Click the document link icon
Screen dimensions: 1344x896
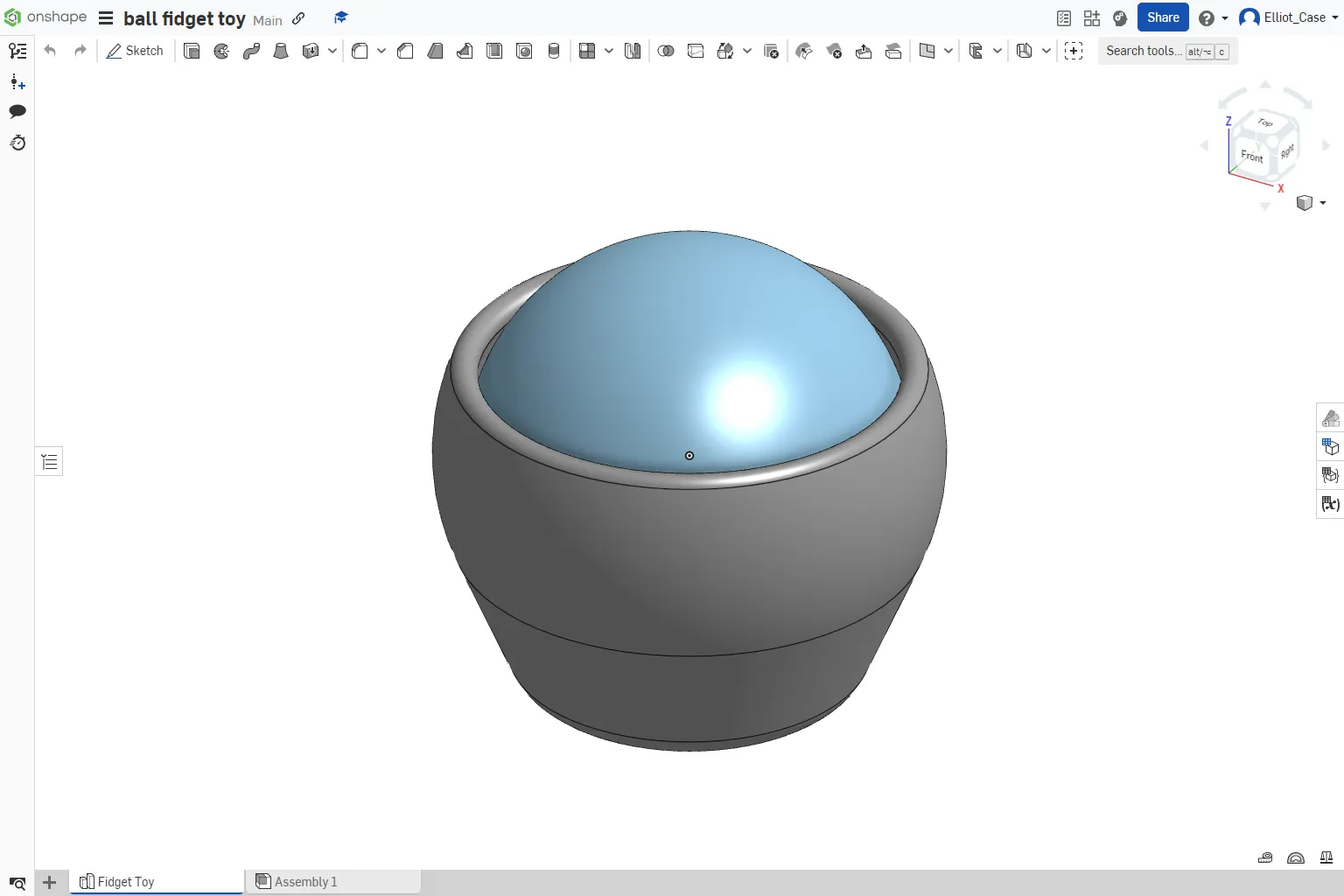click(298, 18)
